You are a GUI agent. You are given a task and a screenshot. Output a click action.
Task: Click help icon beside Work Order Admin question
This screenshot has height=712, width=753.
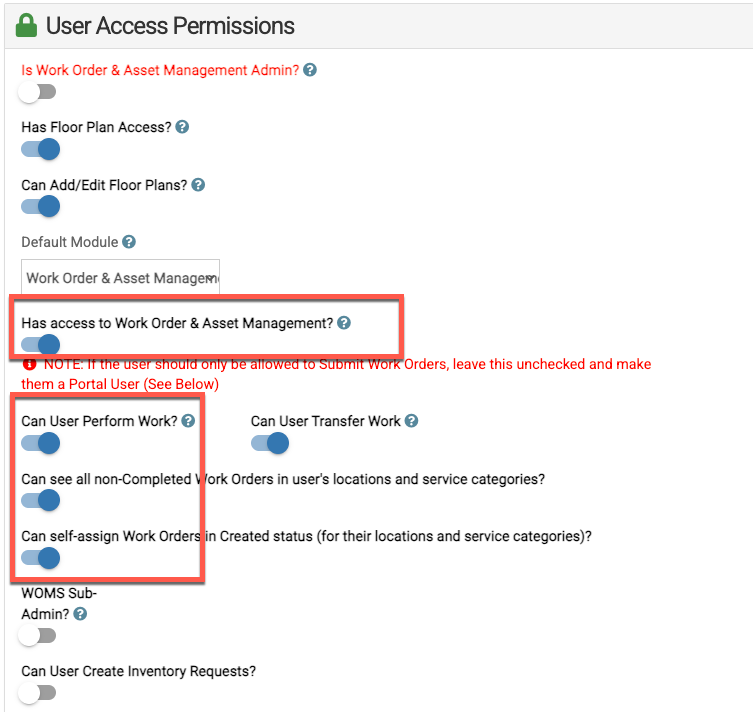pyautogui.click(x=310, y=70)
